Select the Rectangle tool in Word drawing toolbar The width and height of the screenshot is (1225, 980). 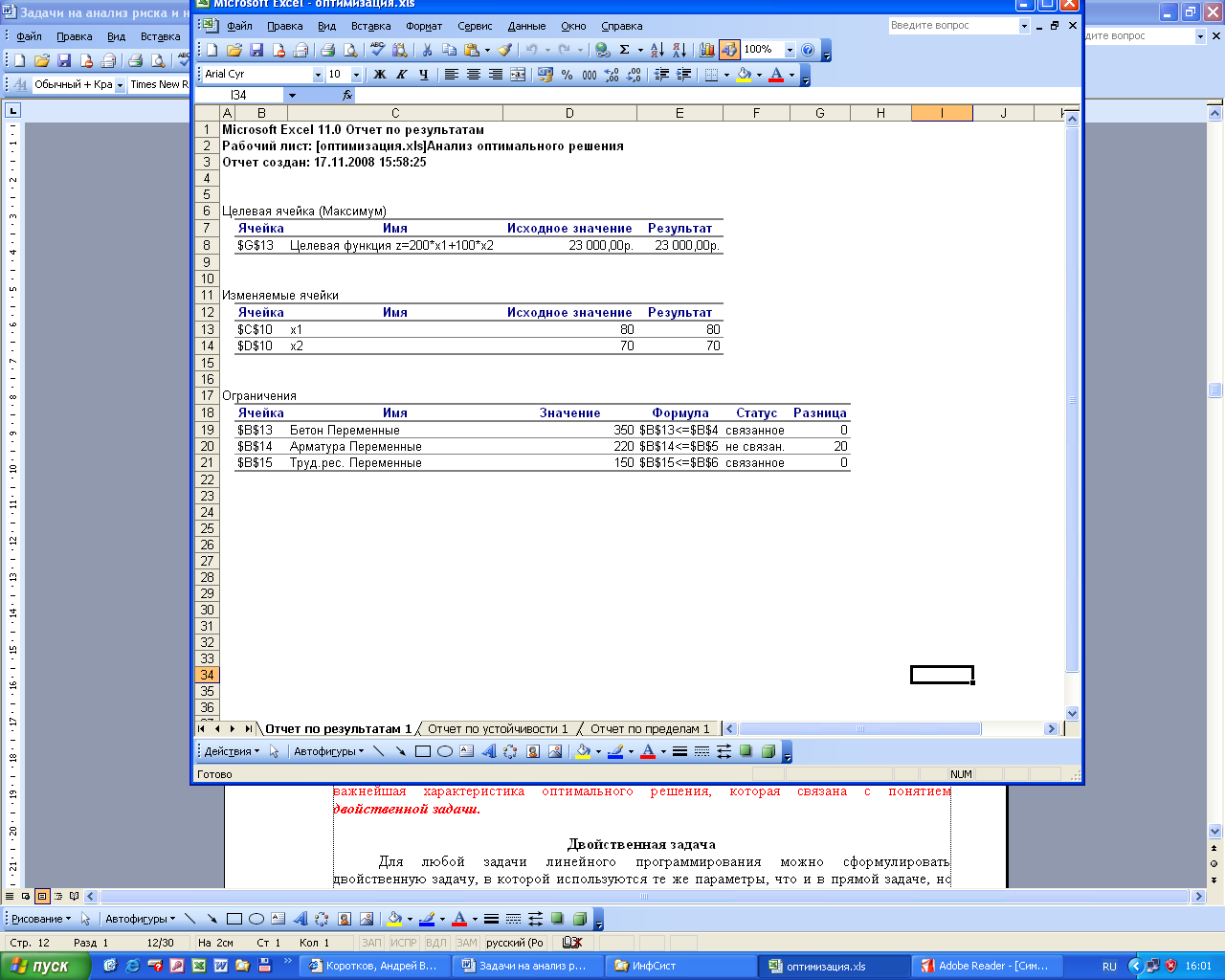tap(234, 919)
